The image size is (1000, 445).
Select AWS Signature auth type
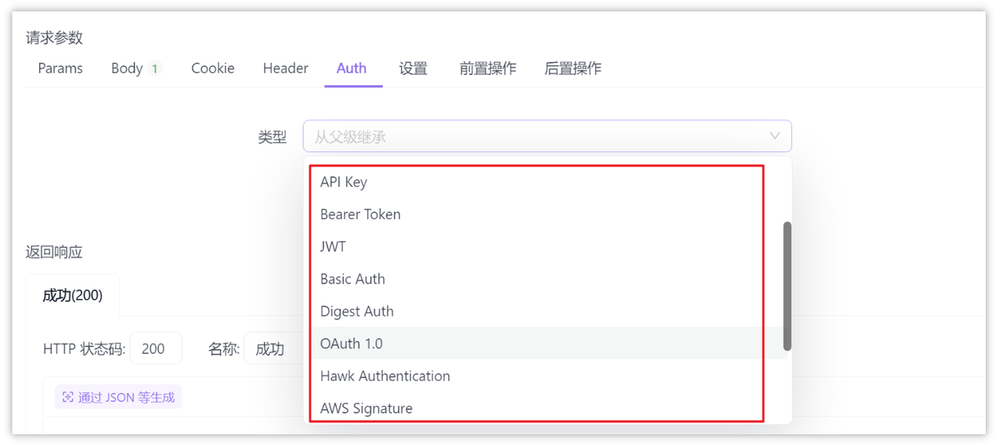366,408
